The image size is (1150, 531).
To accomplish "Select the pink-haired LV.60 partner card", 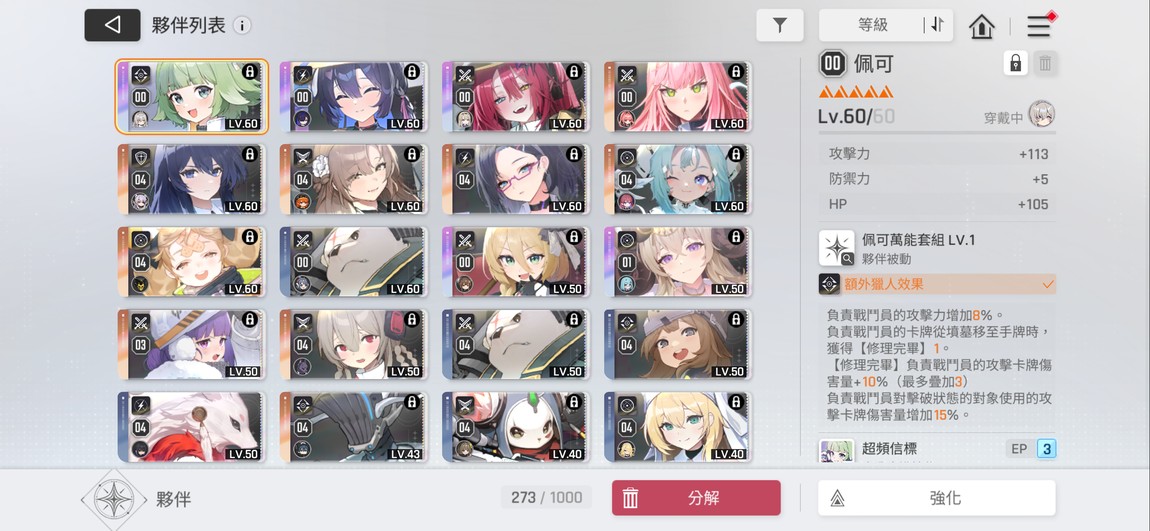I will tap(678, 96).
